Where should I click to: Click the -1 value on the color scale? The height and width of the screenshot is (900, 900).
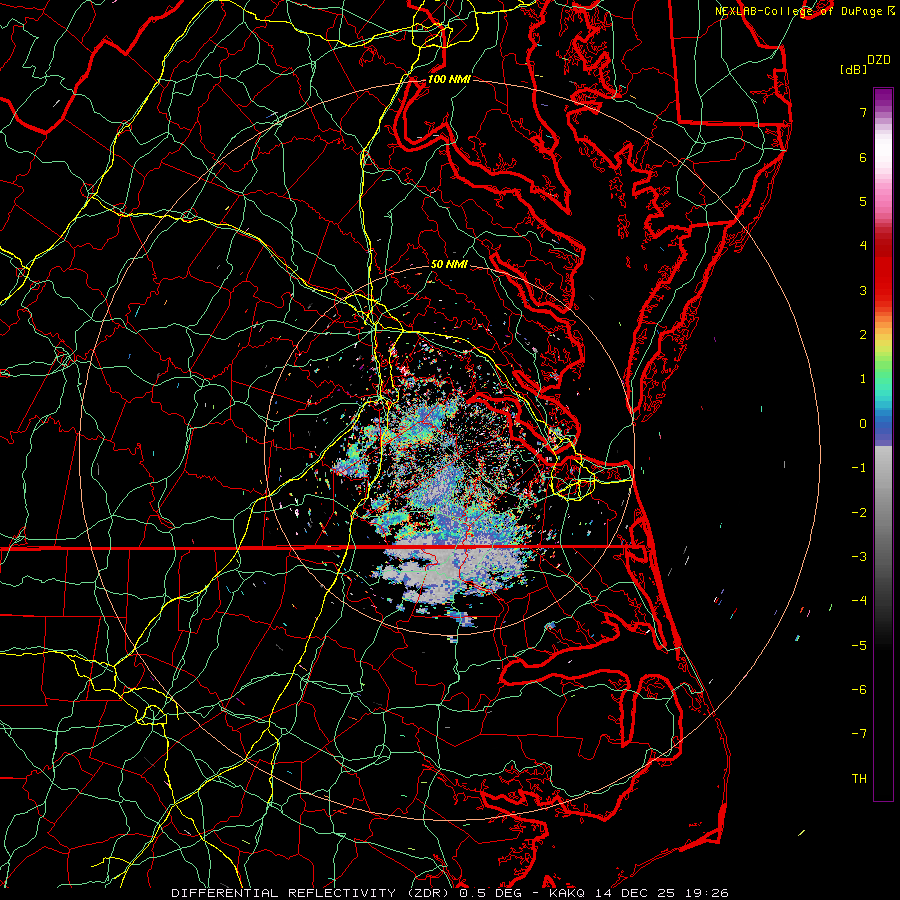tap(859, 468)
